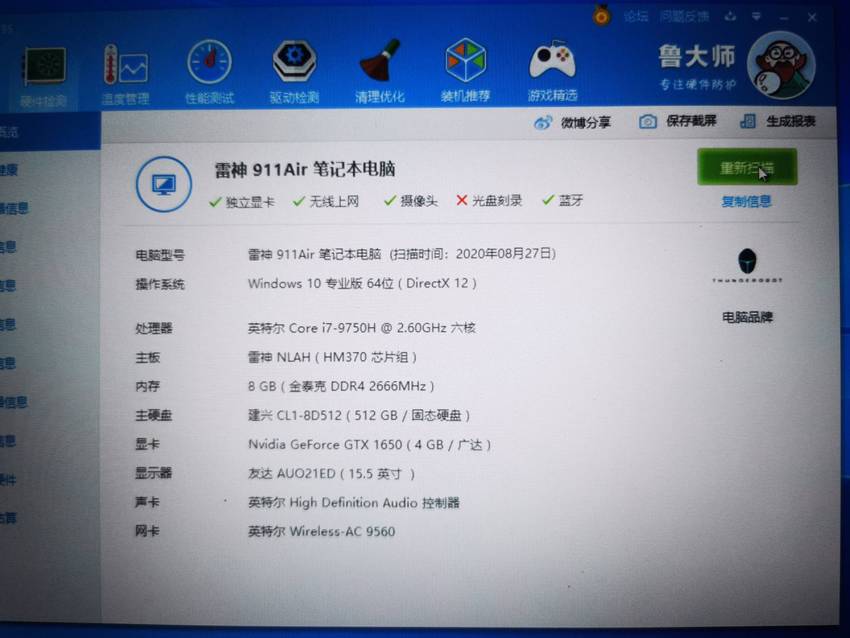Viewport: 850px width, 638px height.
Task: Click the 无线上网 status item
Action: click(x=326, y=202)
